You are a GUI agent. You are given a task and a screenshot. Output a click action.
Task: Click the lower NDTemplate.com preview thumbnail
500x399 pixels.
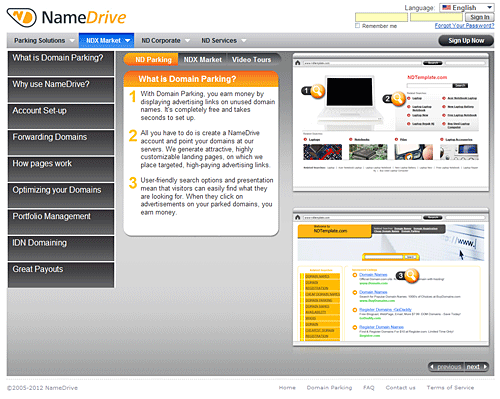click(391, 277)
